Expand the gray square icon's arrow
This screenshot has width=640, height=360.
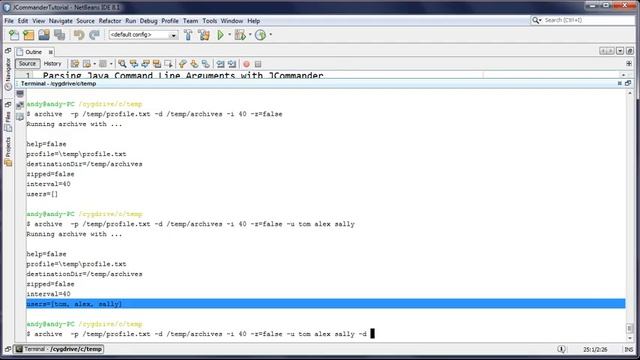pyautogui.click(x=111, y=64)
